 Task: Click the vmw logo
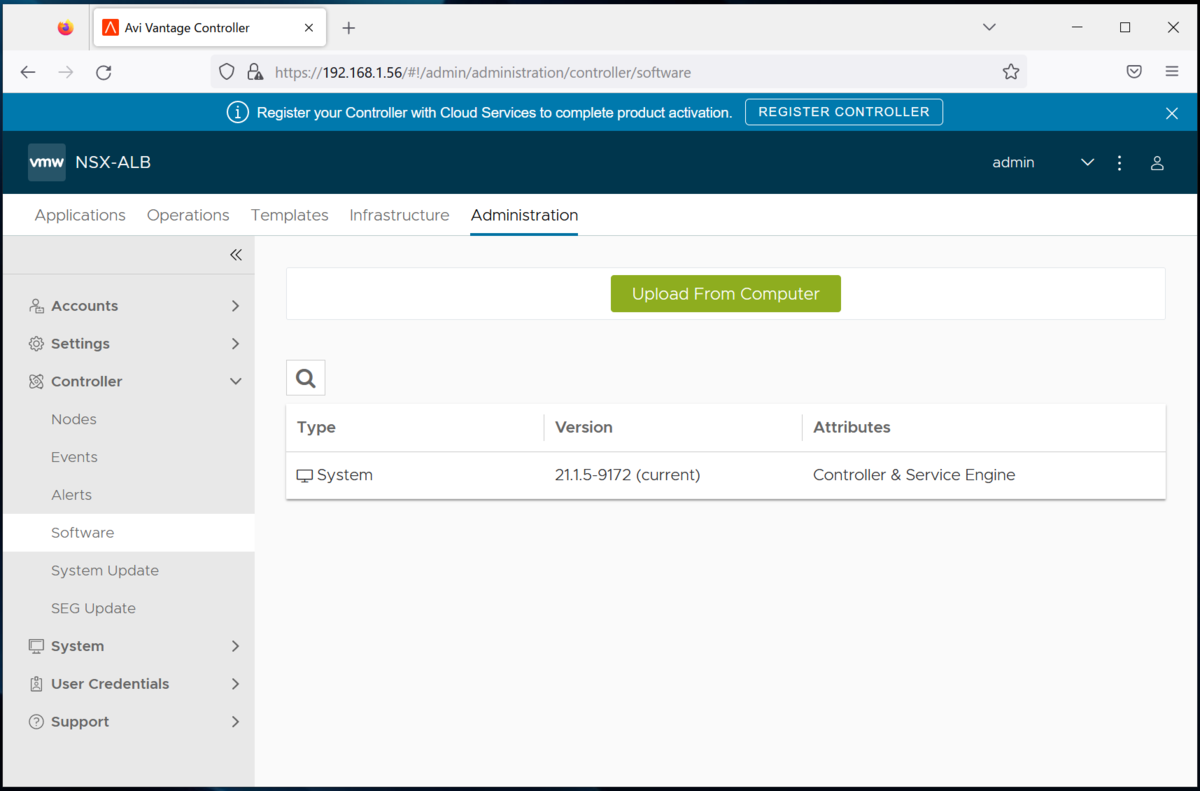pyautogui.click(x=47, y=162)
